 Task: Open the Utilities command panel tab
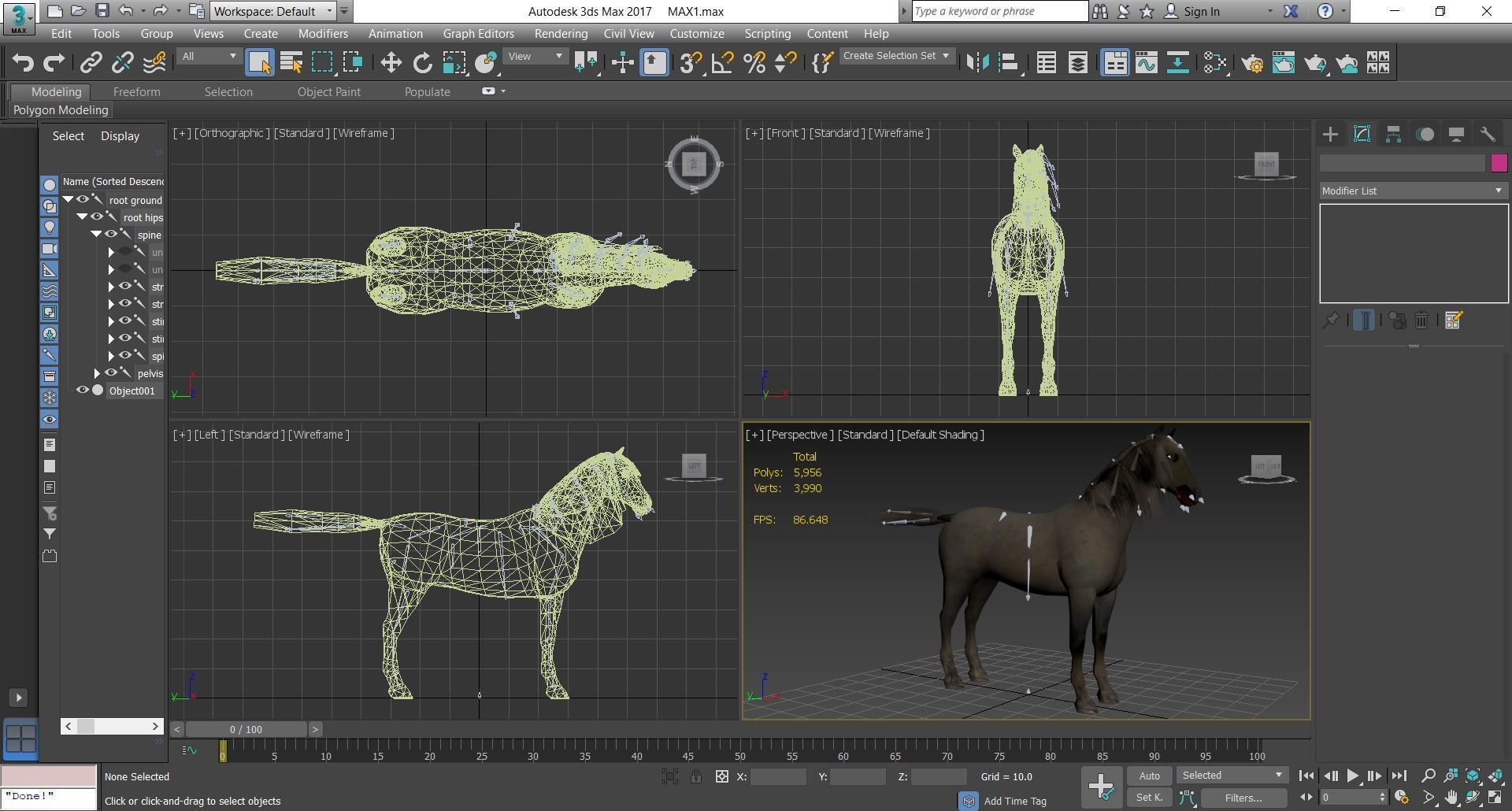pyautogui.click(x=1488, y=134)
